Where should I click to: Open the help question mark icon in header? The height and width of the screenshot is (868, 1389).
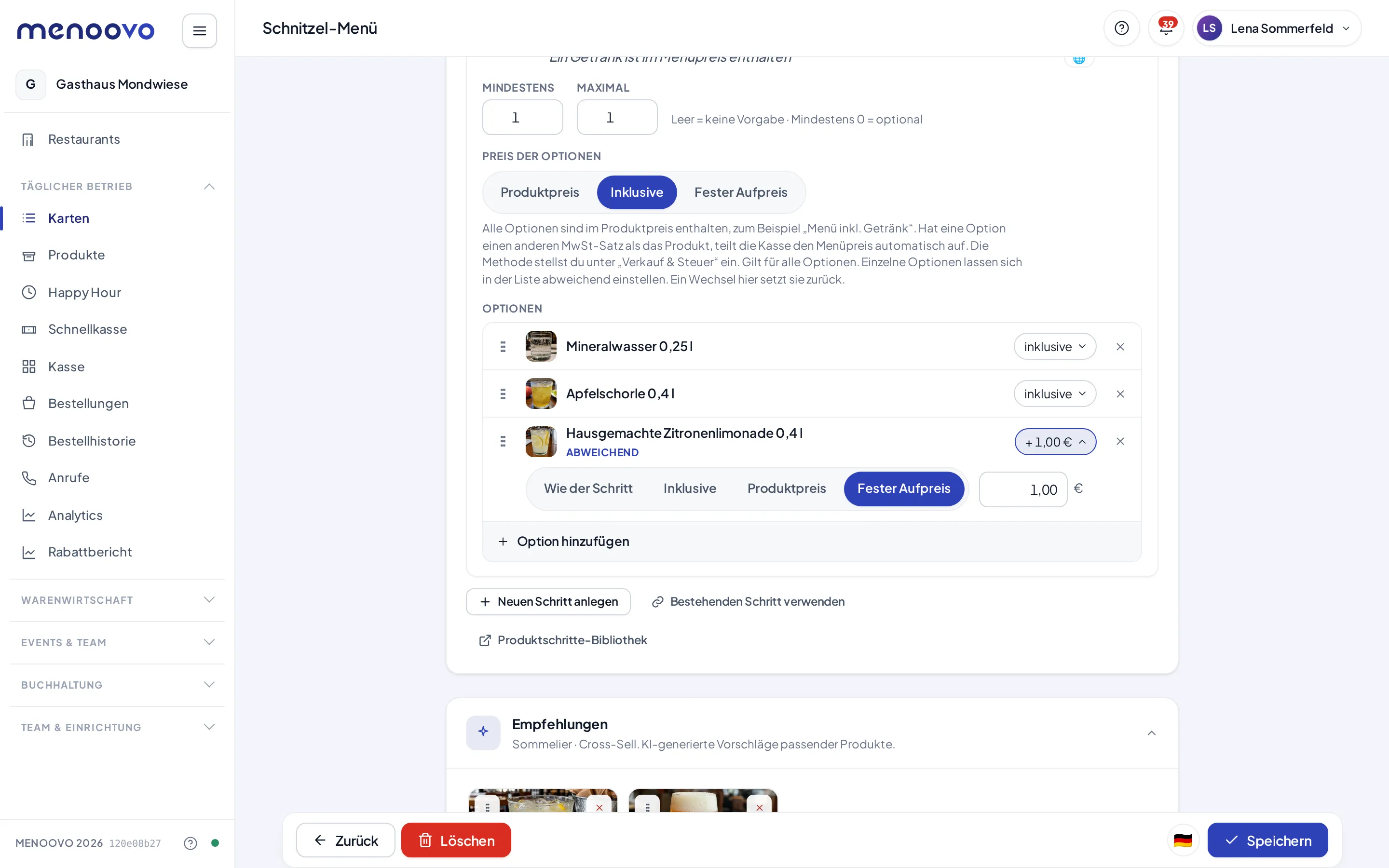1121,28
